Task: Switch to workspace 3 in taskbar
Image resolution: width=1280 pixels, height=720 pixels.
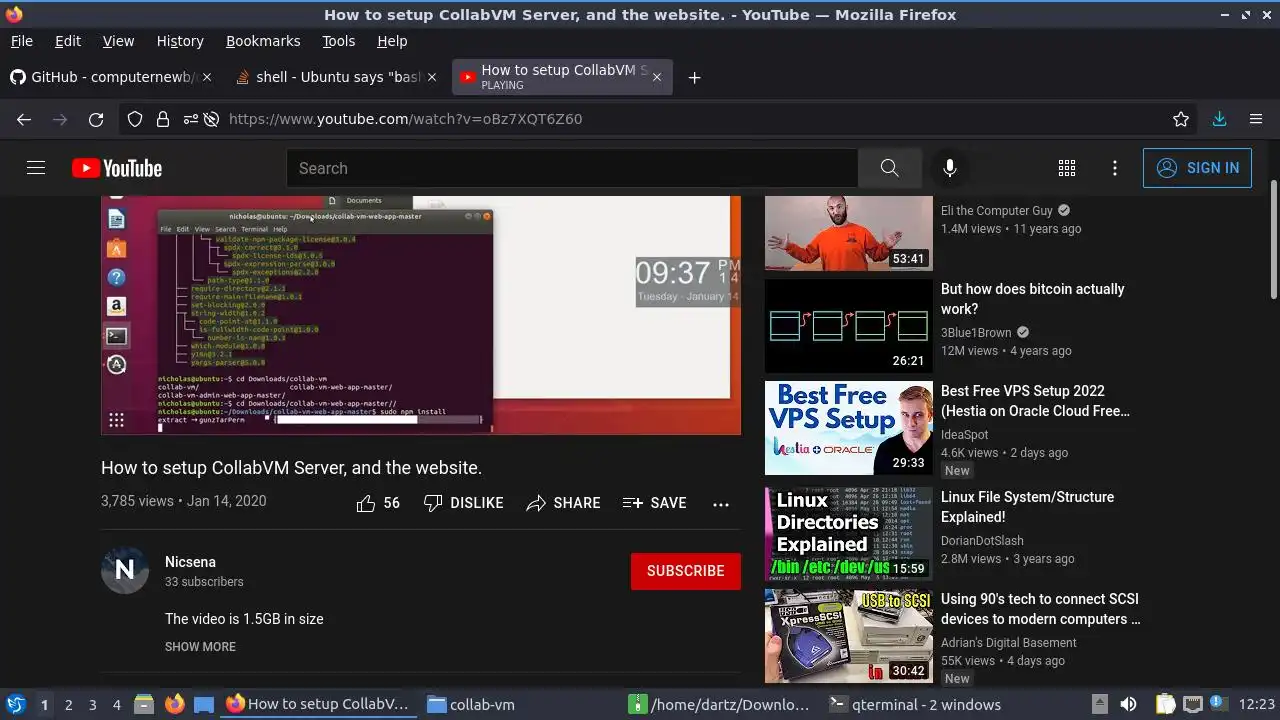Action: [x=92, y=705]
